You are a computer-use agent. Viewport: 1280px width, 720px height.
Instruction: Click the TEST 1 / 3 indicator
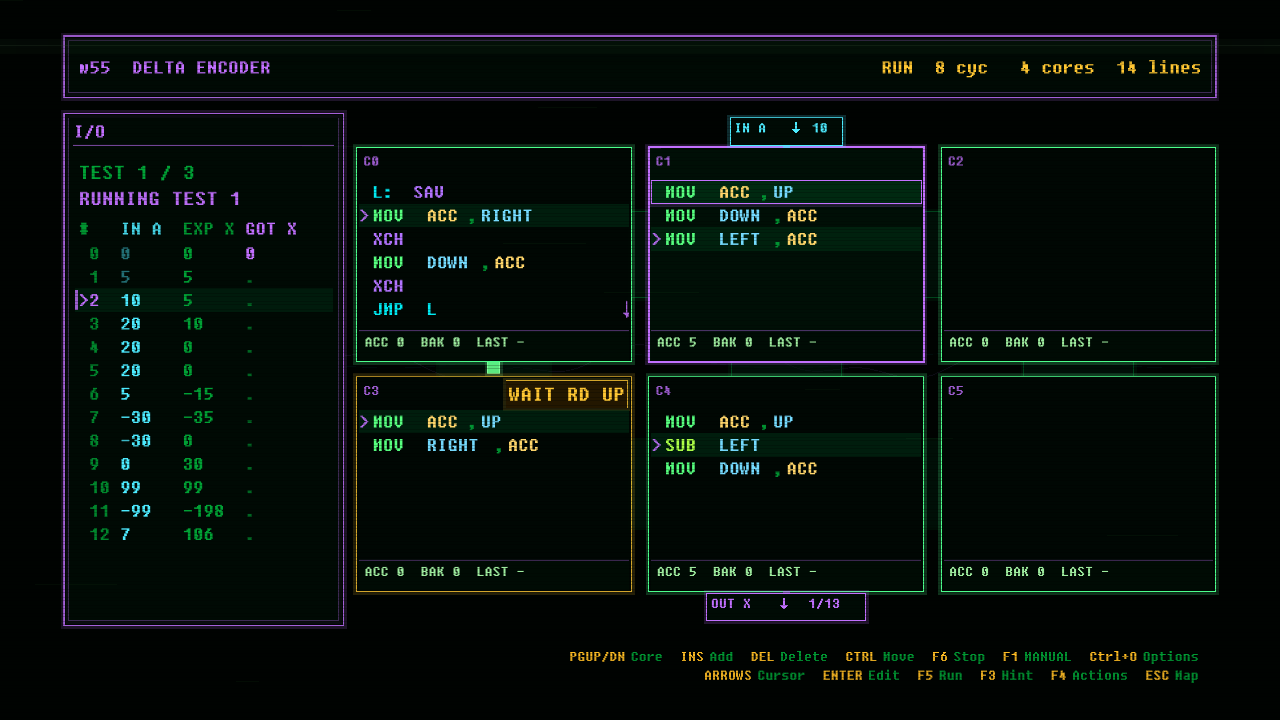click(137, 172)
